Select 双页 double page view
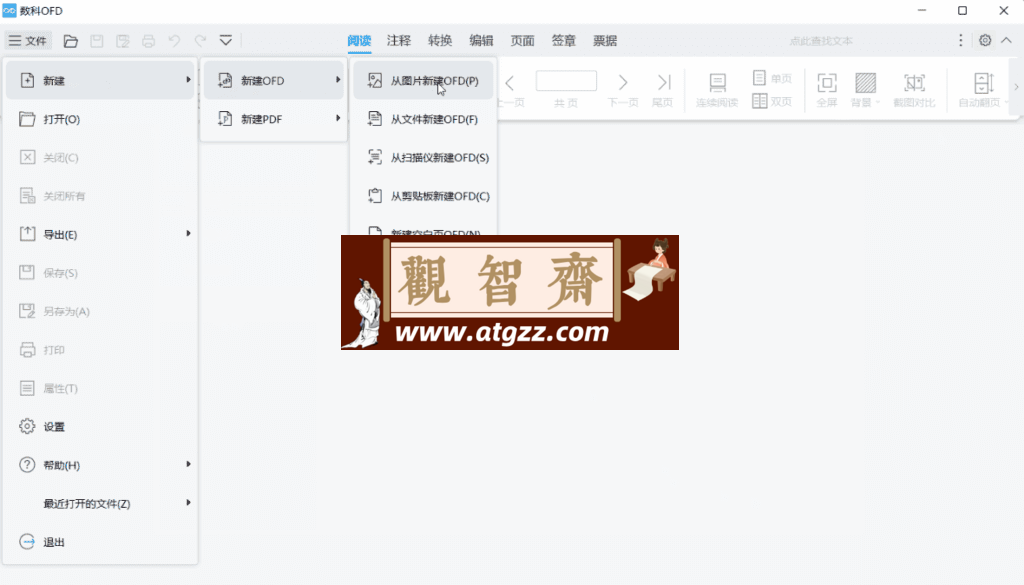This screenshot has width=1024, height=585. coord(772,101)
